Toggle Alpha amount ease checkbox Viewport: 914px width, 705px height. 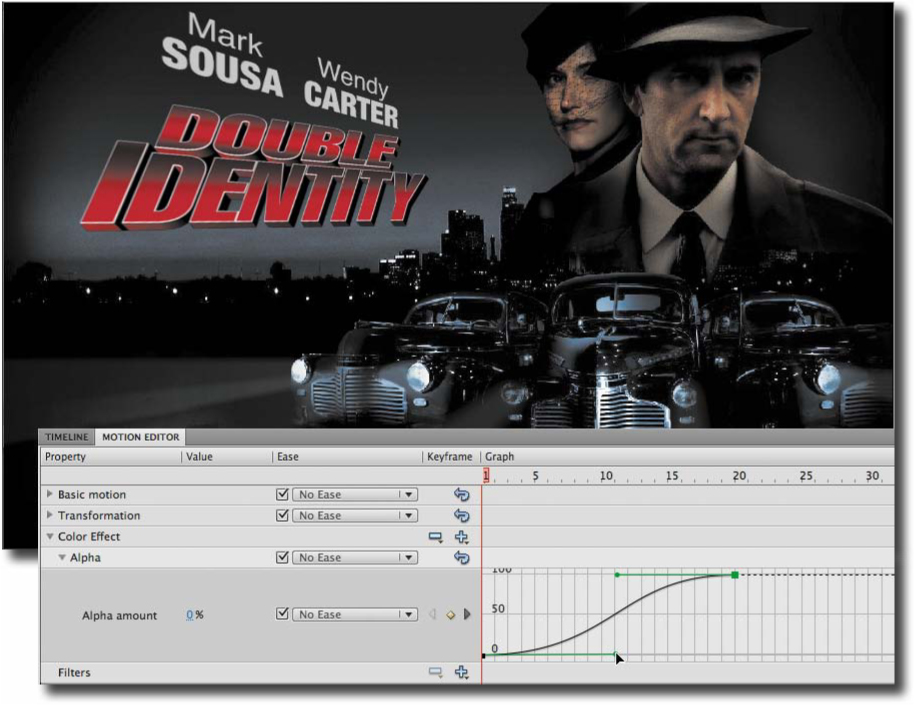(282, 613)
